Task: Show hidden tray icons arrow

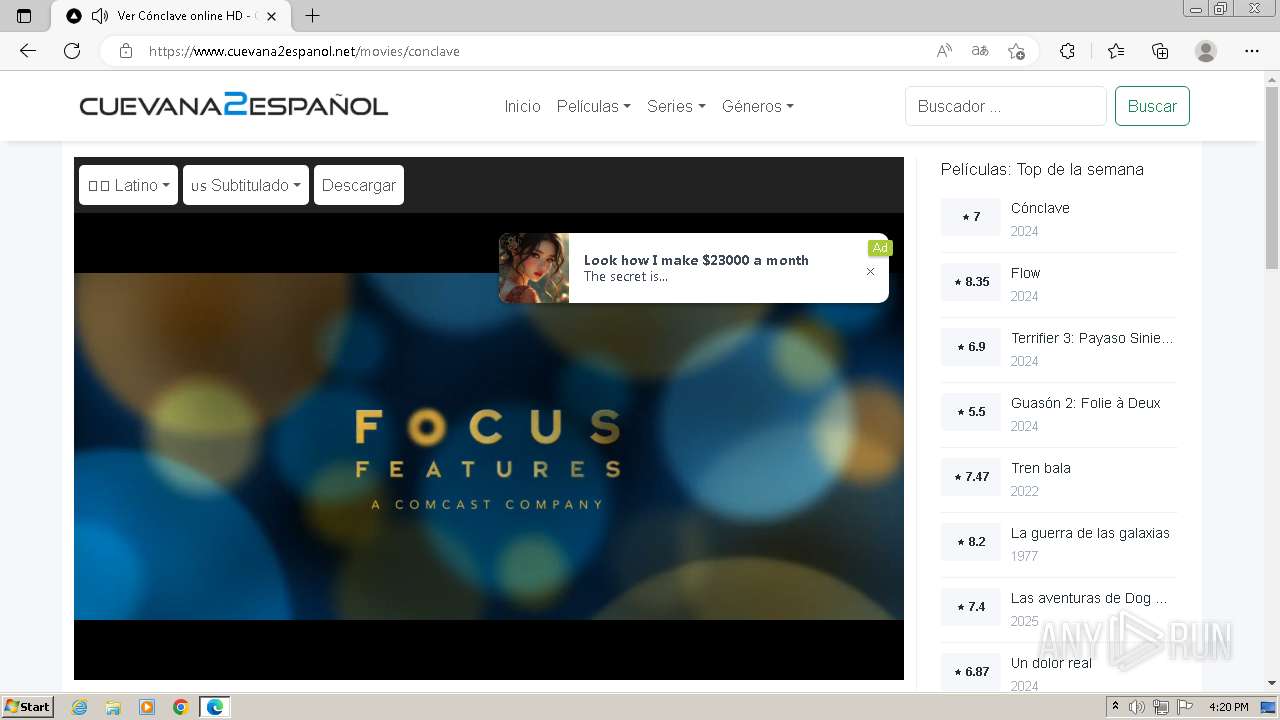Action: pyautogui.click(x=1116, y=707)
